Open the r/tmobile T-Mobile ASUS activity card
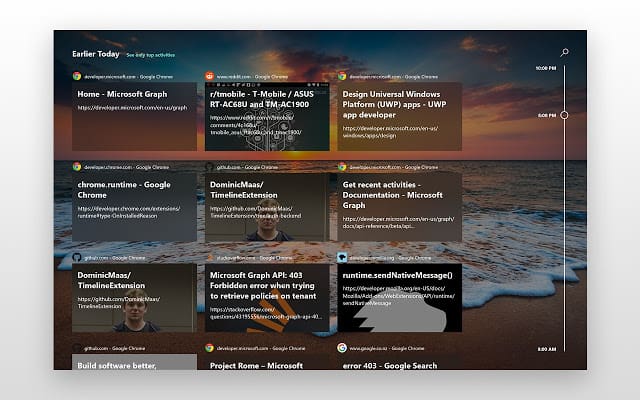 (266, 116)
